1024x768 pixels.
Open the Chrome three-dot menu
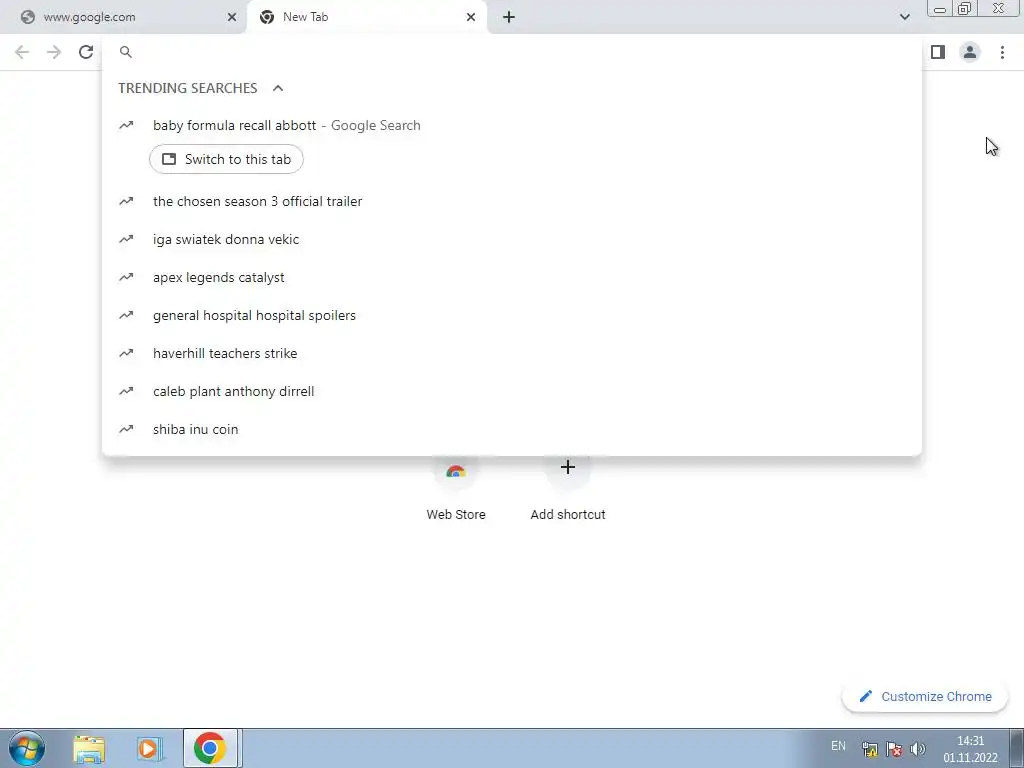click(1002, 52)
